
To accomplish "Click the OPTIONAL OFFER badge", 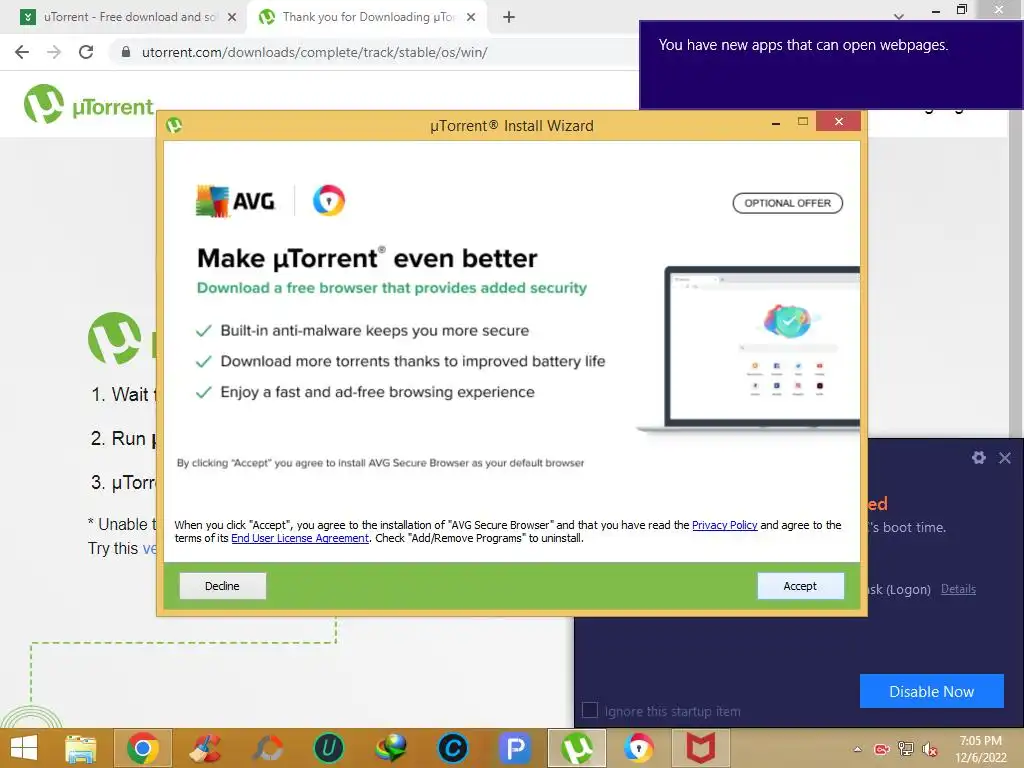I will pos(788,203).
